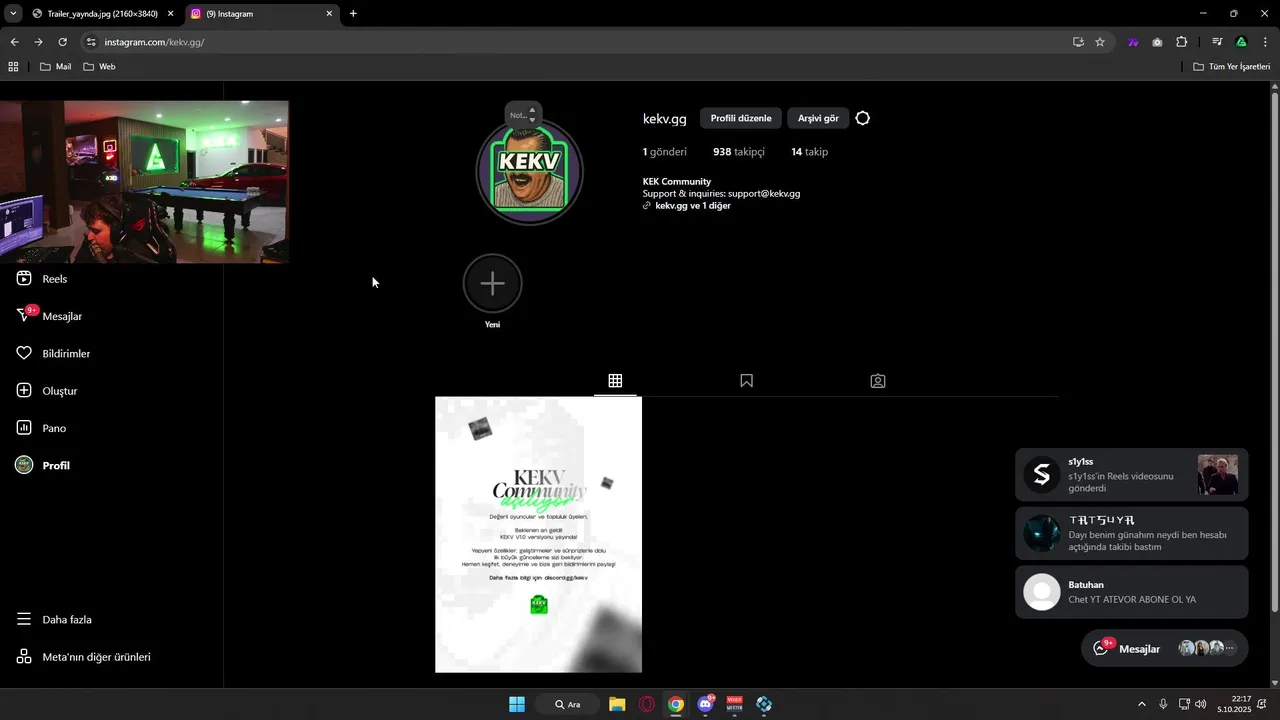Open the Web bookmarks folder
The image size is (1280, 720).
tap(99, 67)
